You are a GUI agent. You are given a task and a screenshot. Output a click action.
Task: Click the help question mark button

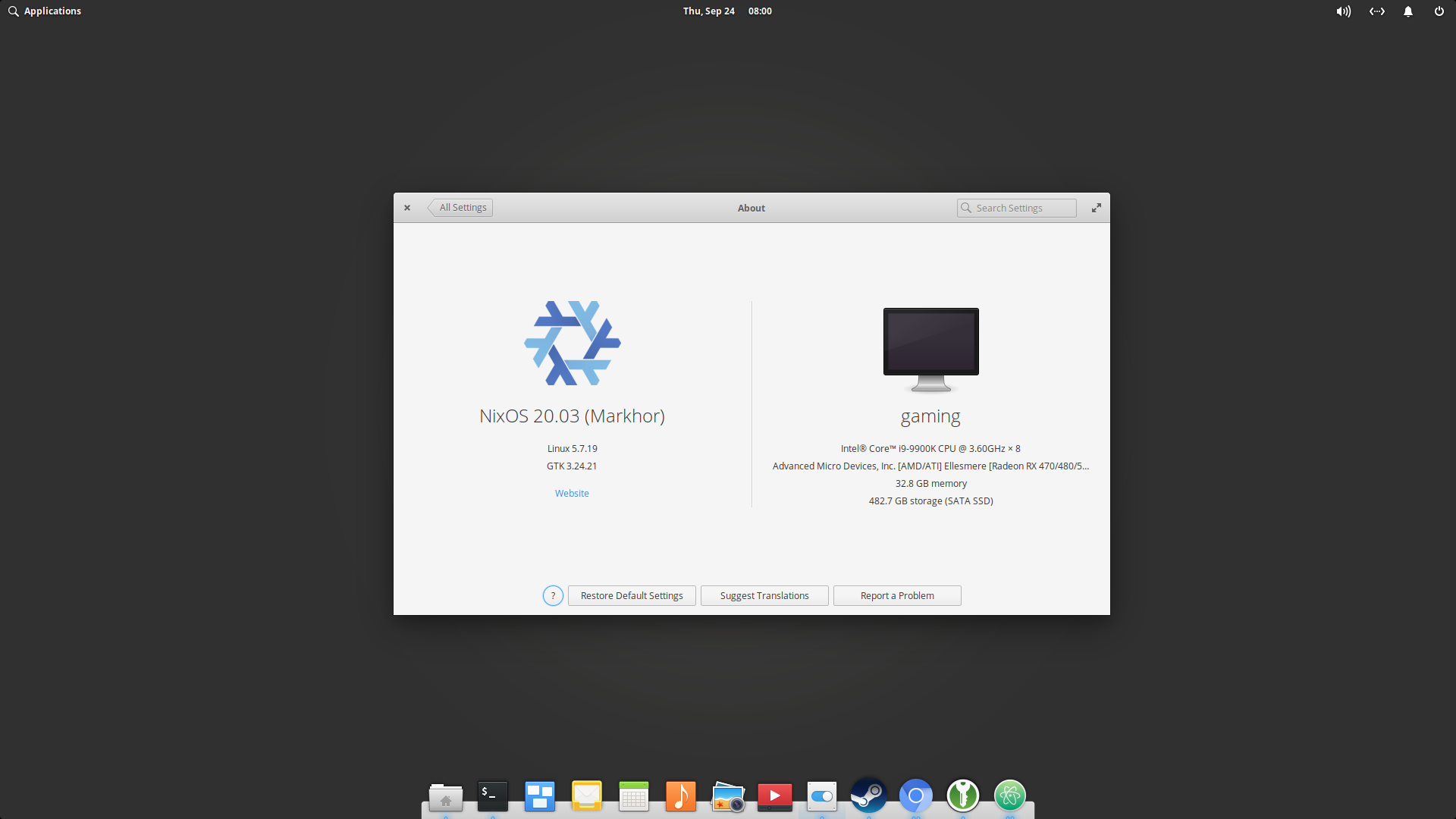coord(554,596)
